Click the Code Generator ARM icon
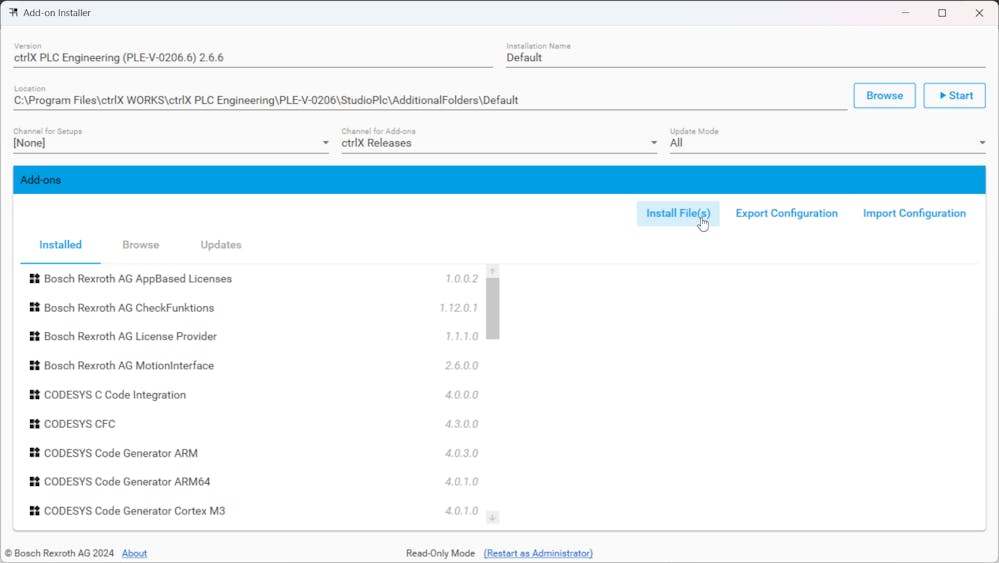This screenshot has height=563, width=999. click(x=34, y=452)
